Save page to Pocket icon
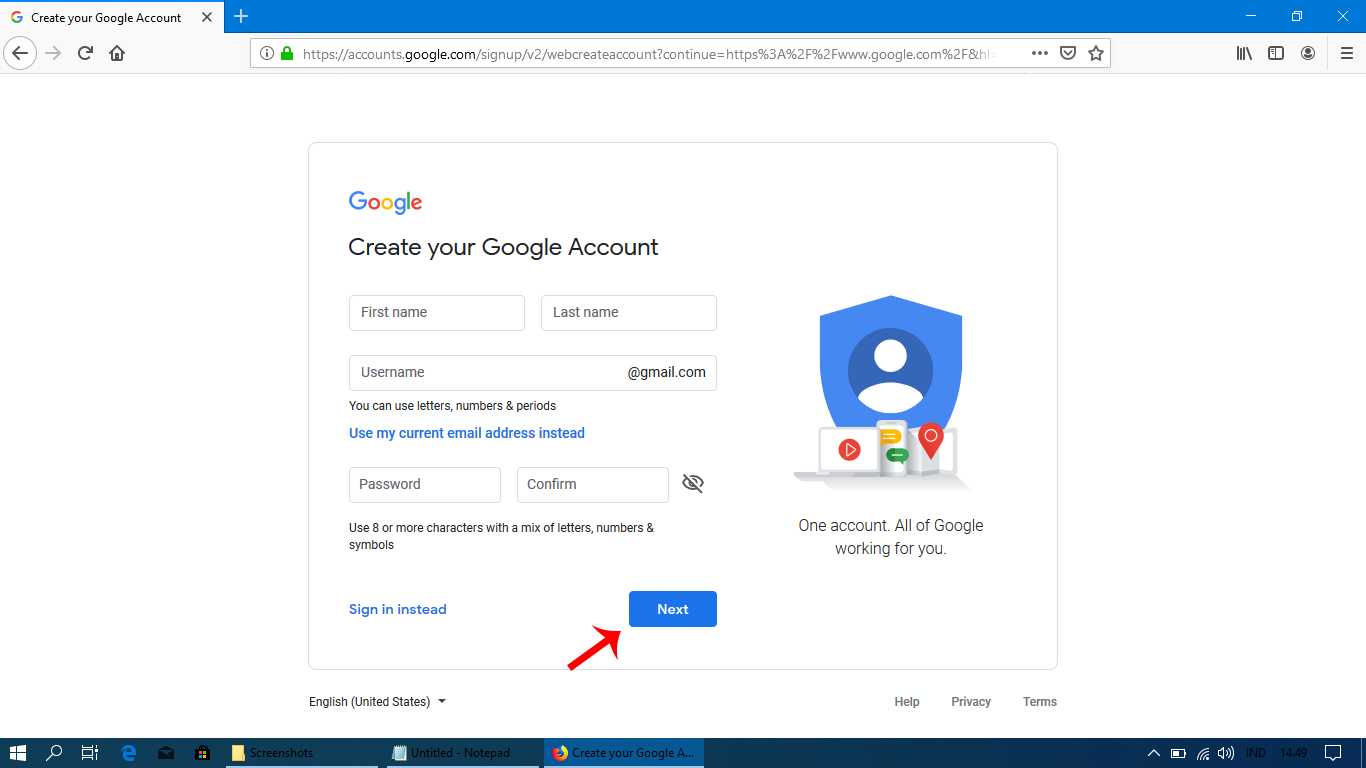Screen dimensions: 1366x768 (1068, 54)
